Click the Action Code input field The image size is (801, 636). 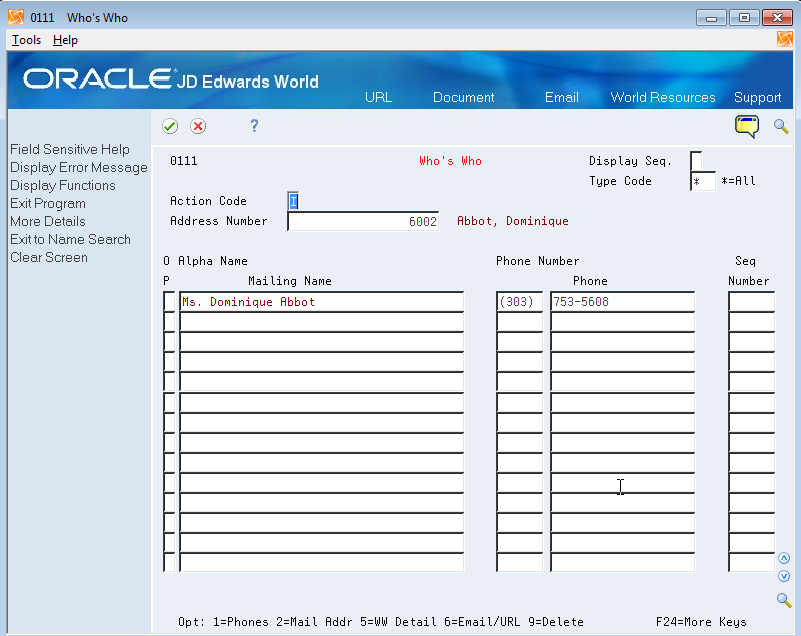tap(293, 201)
